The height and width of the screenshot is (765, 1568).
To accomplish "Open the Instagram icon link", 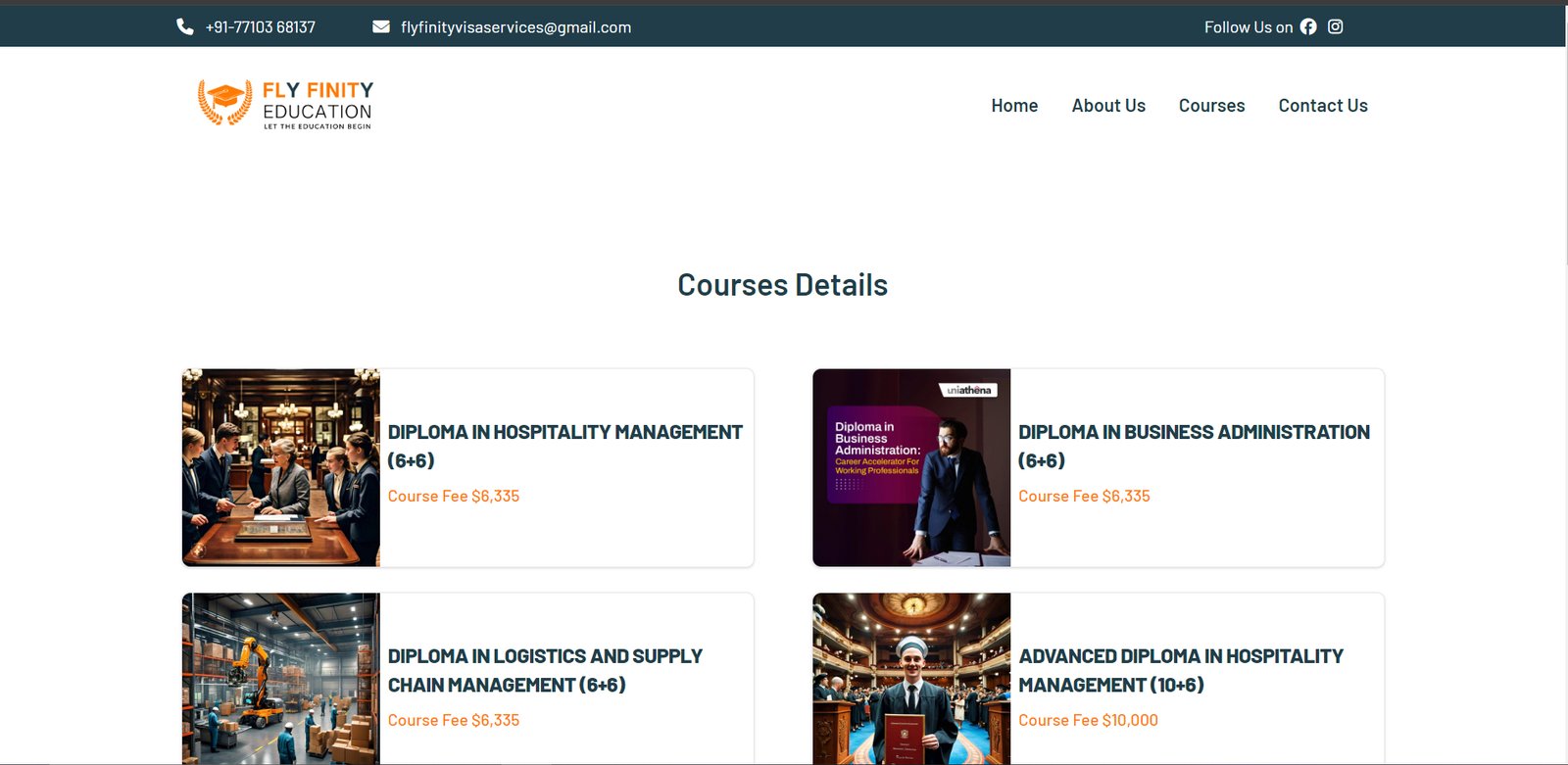I will pos(1335,27).
